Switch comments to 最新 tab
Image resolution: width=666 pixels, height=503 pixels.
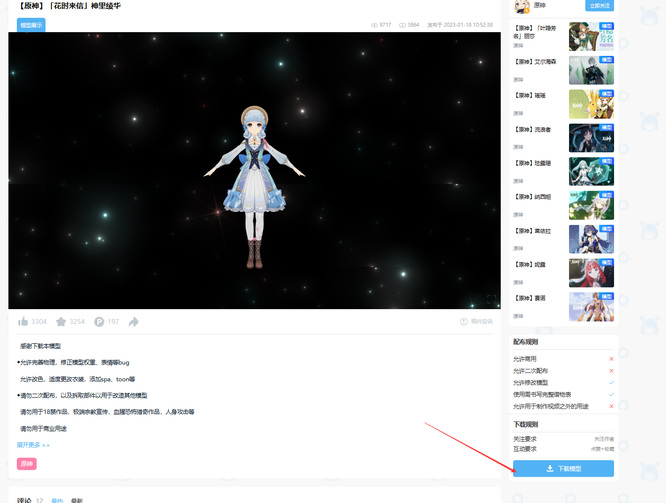77,499
